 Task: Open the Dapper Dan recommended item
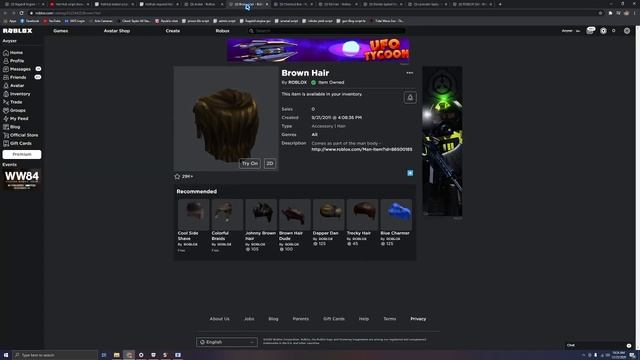coord(328,223)
